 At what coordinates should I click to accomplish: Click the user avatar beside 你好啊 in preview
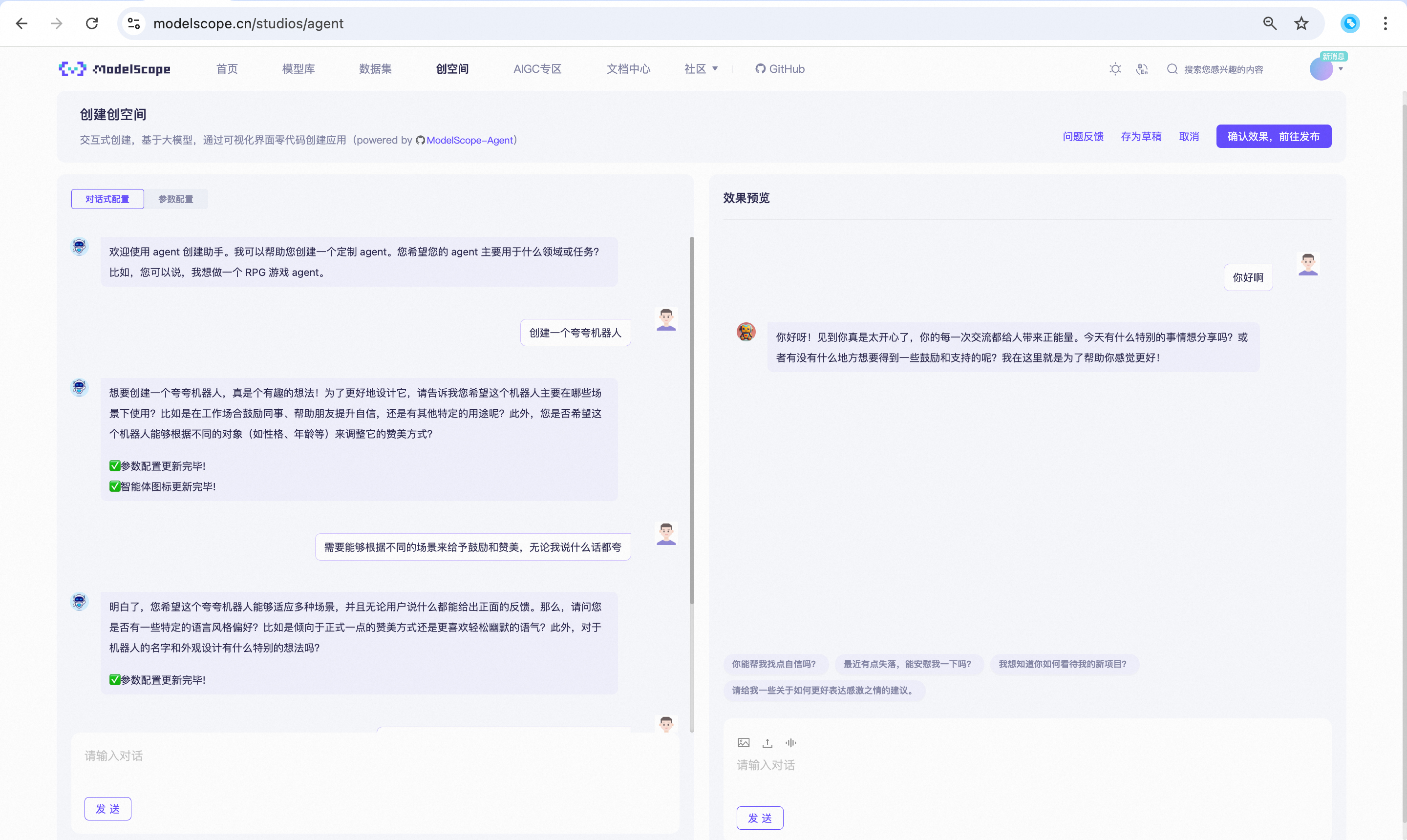[x=1308, y=264]
